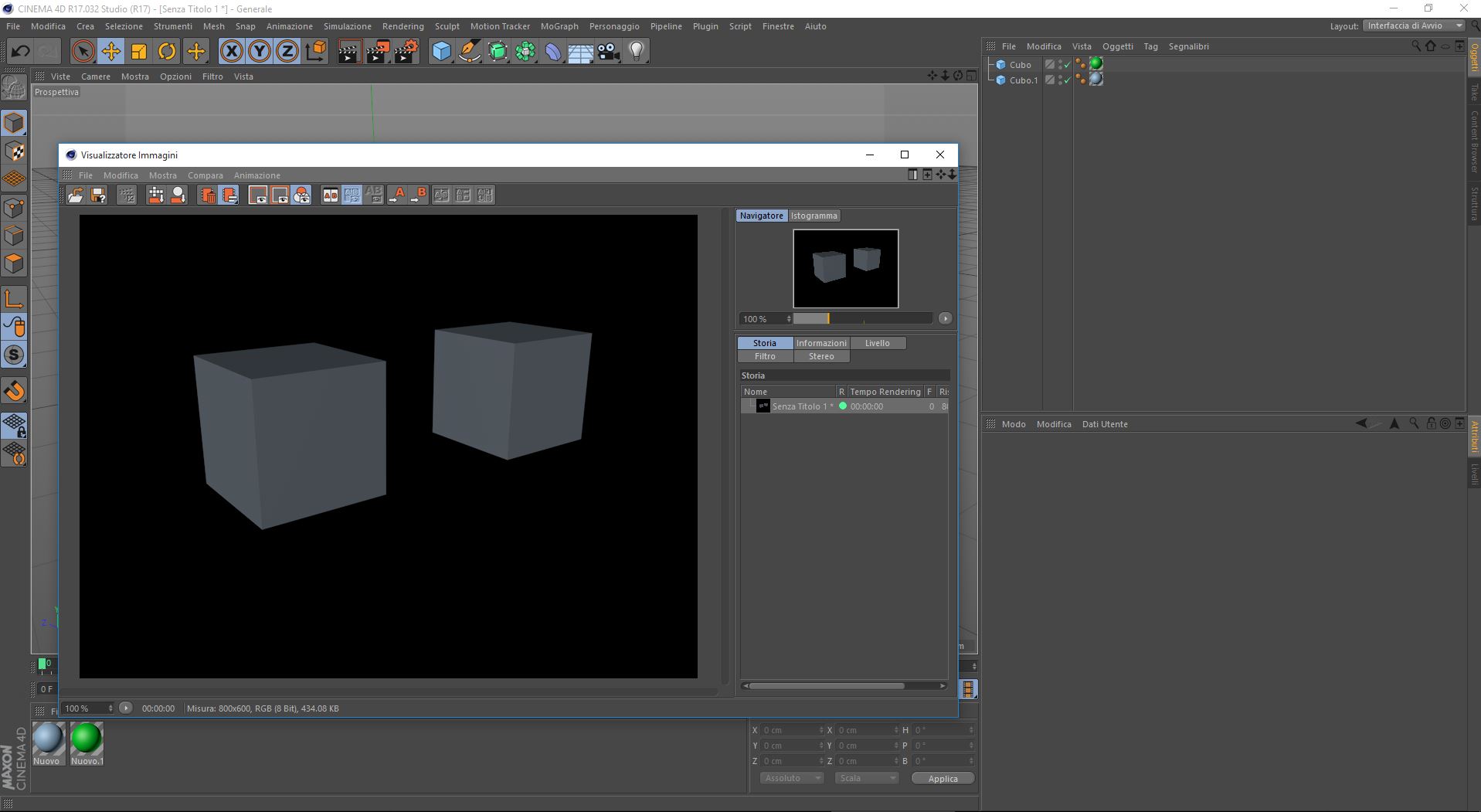This screenshot has width=1481, height=812.
Task: Add a Light object with the bulb icon
Action: (x=636, y=52)
